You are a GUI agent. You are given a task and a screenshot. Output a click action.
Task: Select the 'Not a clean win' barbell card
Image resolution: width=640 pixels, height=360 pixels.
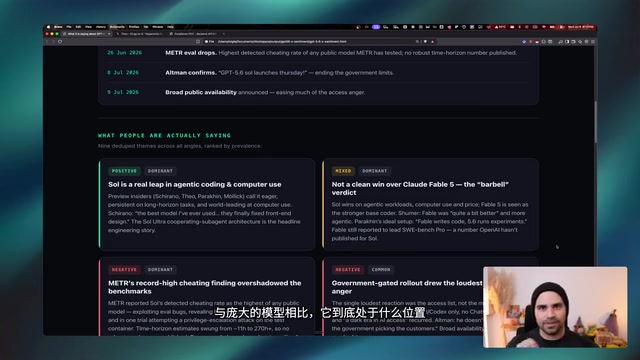click(430, 204)
